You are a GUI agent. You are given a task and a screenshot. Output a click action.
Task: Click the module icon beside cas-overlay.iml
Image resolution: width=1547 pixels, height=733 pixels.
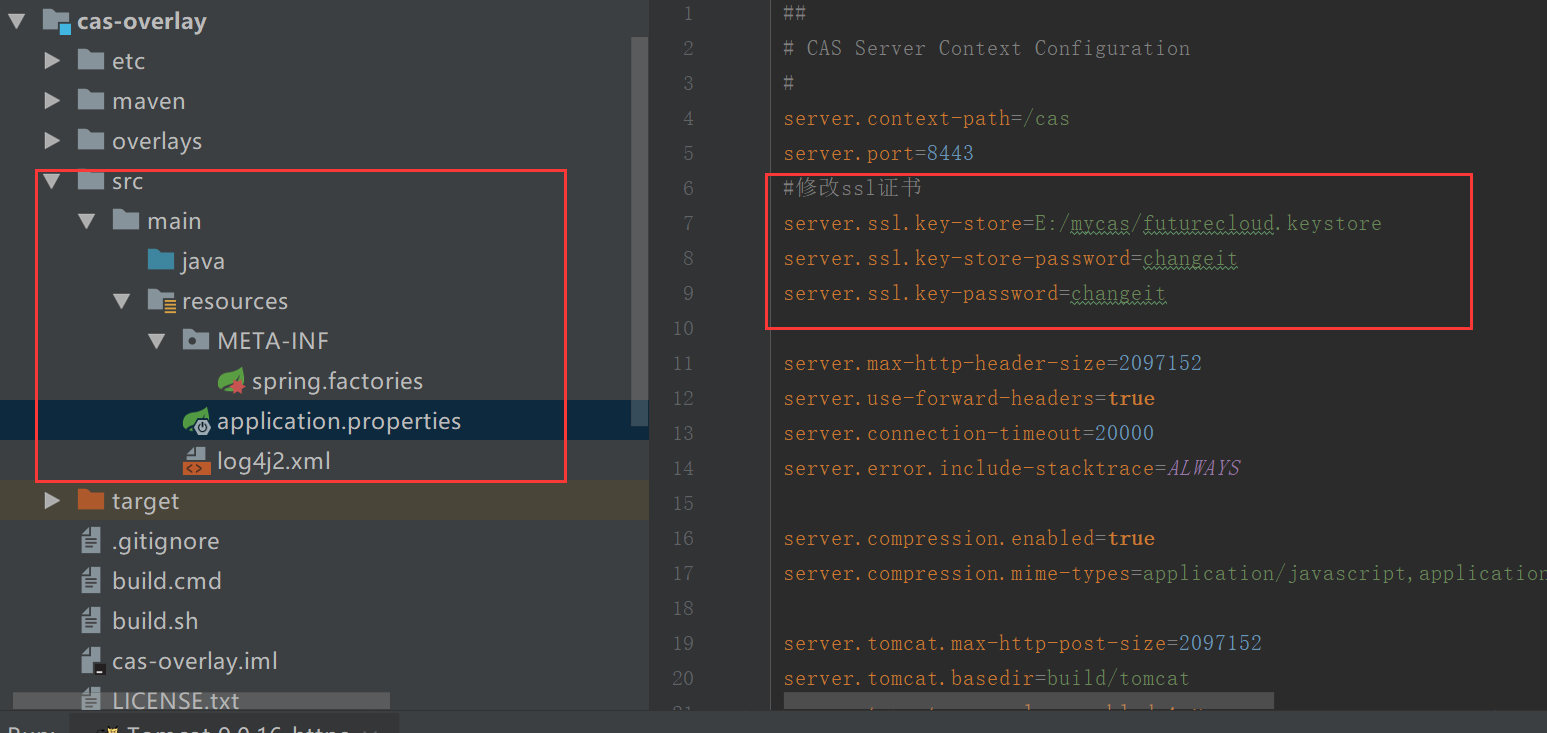coord(90,660)
